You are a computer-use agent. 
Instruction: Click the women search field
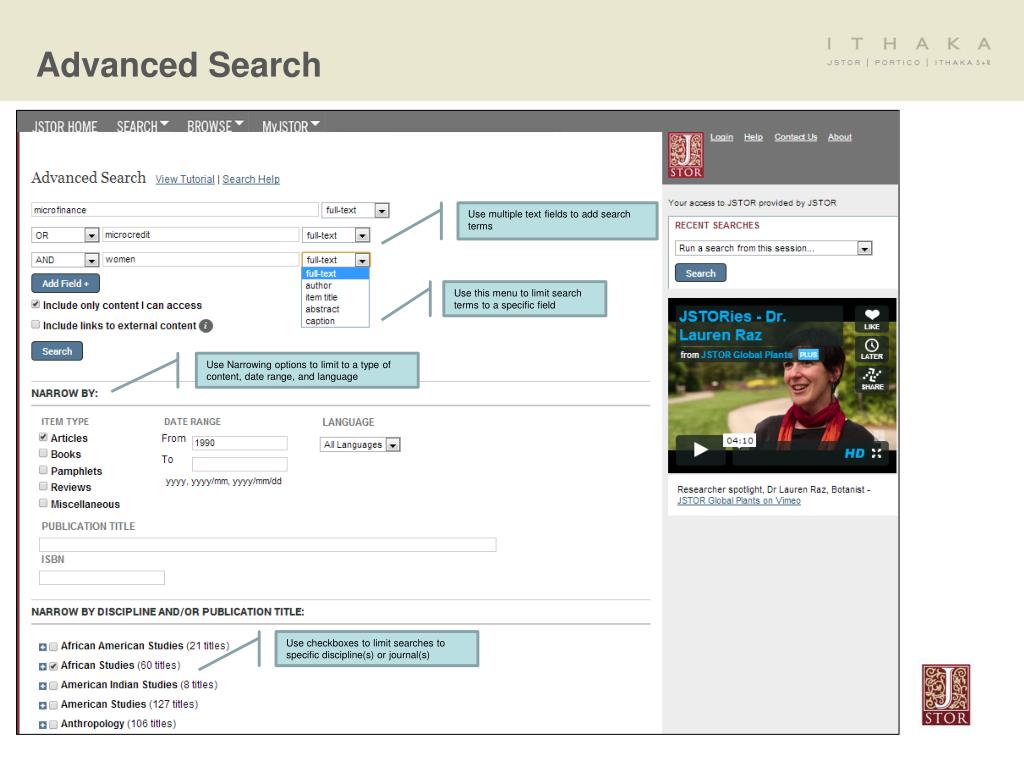pyautogui.click(x=200, y=259)
